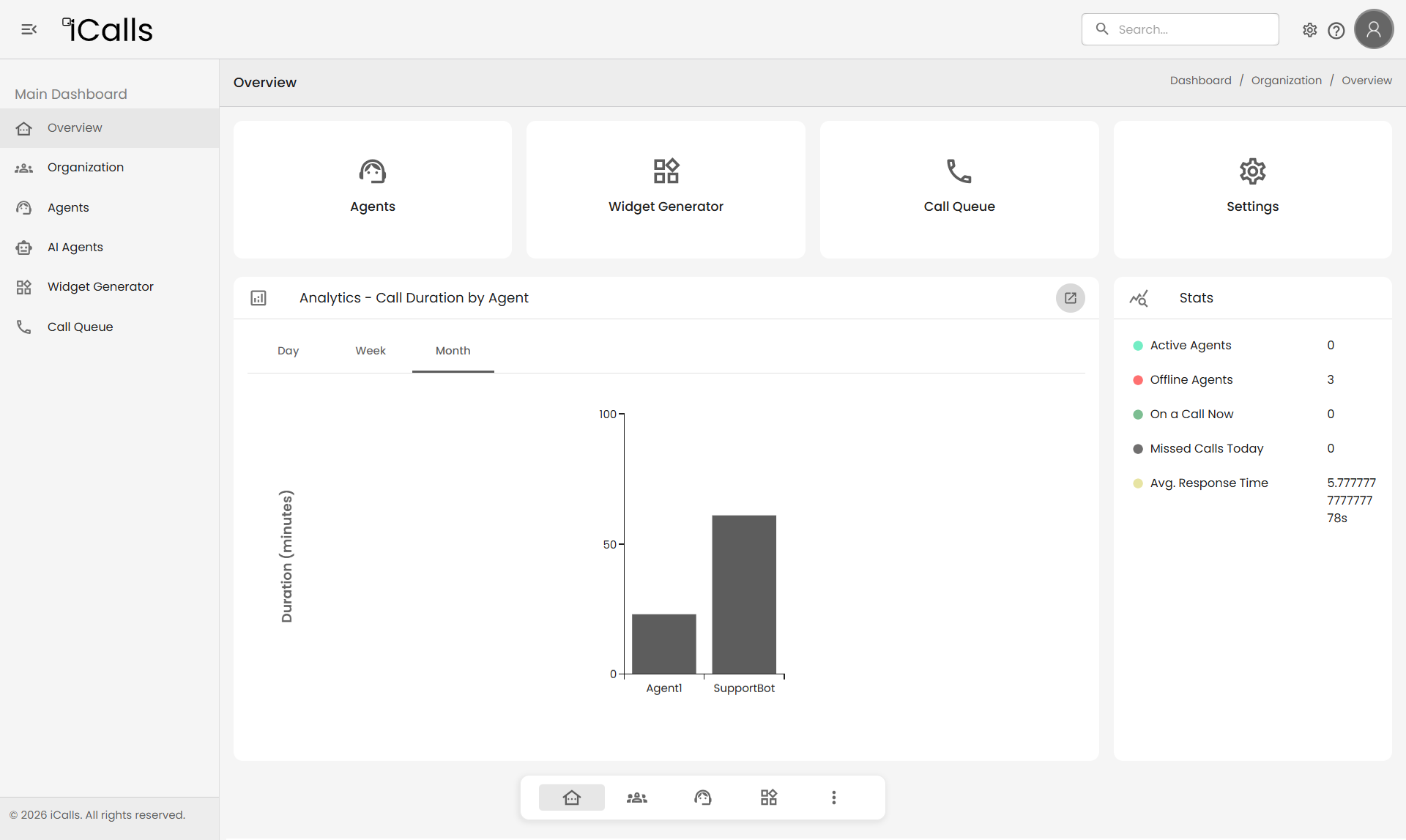
Task: Click the widget generator icon in the bottom bar
Action: coord(768,798)
